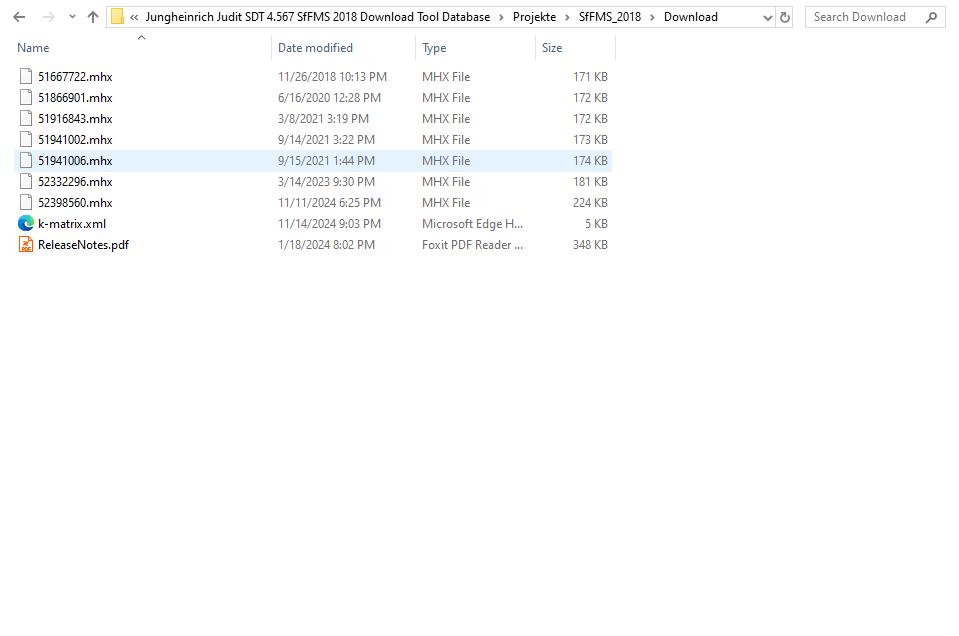Open SfFMS_2018 from the breadcrumb bar
959x636 pixels.
pos(611,16)
